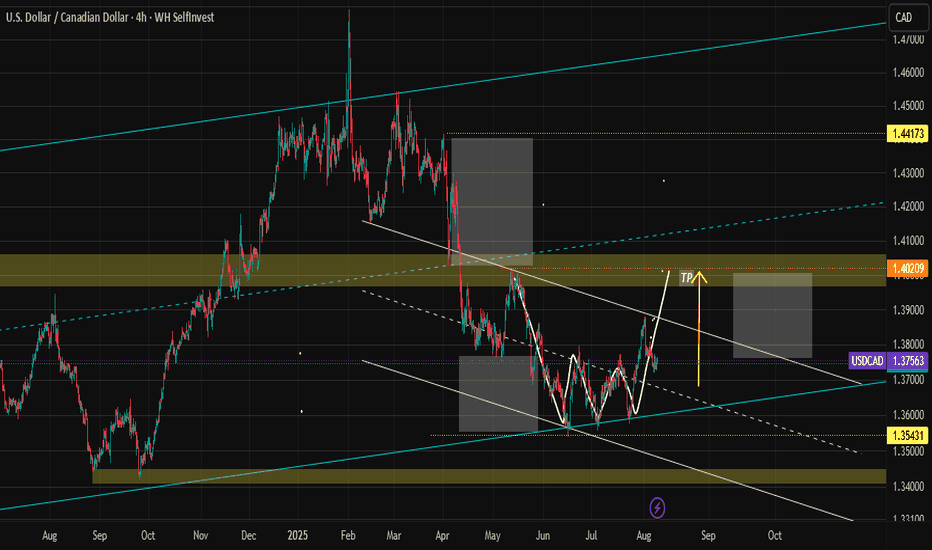The height and width of the screenshot is (550, 932).
Task: Click the 1.34000 price axis value
Action: coord(908,486)
